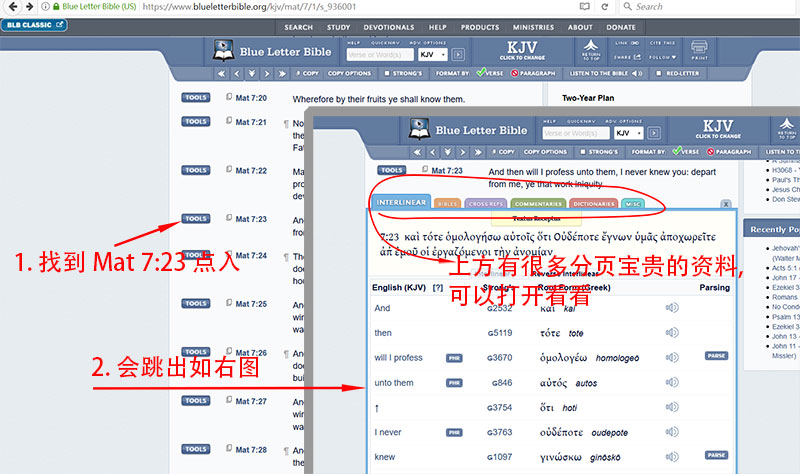The height and width of the screenshot is (474, 800).
Task: Open main page KJV version dropdown
Action: point(433,55)
